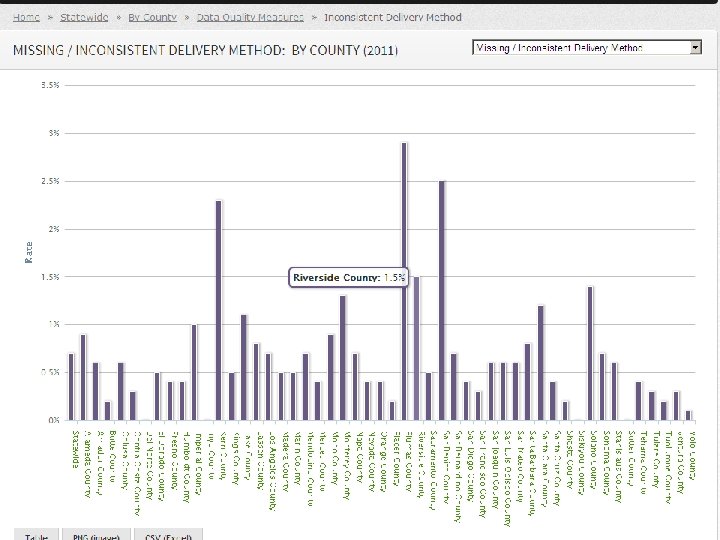Open the Data Quality Measures breadcrumb

[250, 17]
